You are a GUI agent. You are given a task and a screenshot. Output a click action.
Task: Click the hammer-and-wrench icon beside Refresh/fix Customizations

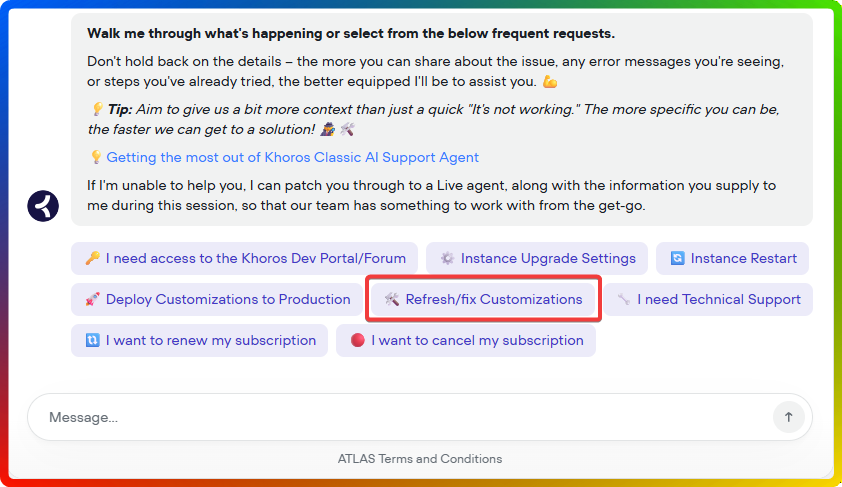coord(391,299)
